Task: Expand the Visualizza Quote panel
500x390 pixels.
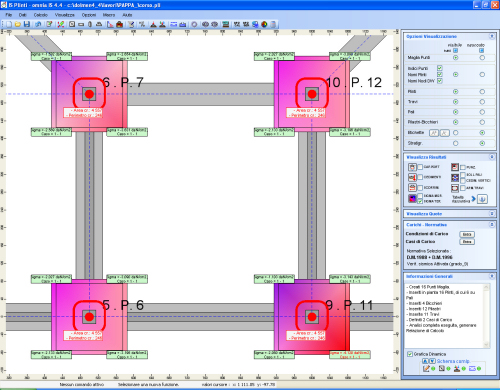Action: click(492, 213)
